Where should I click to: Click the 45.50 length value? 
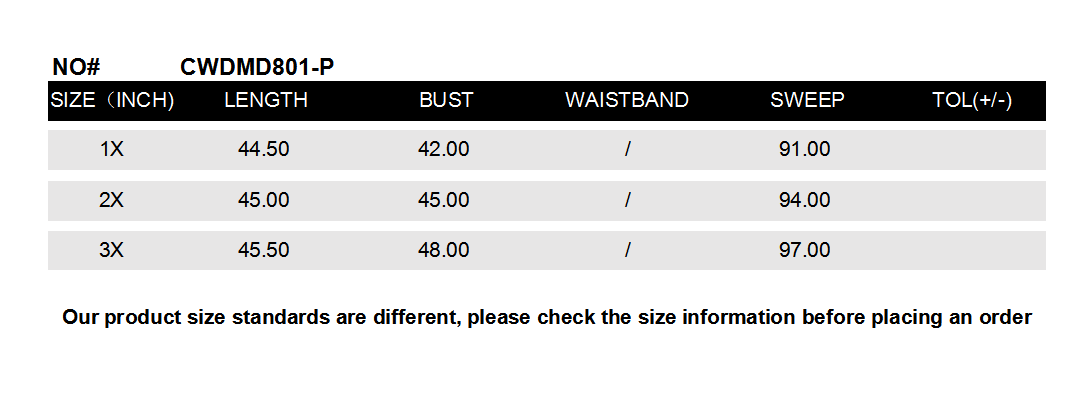click(x=264, y=250)
